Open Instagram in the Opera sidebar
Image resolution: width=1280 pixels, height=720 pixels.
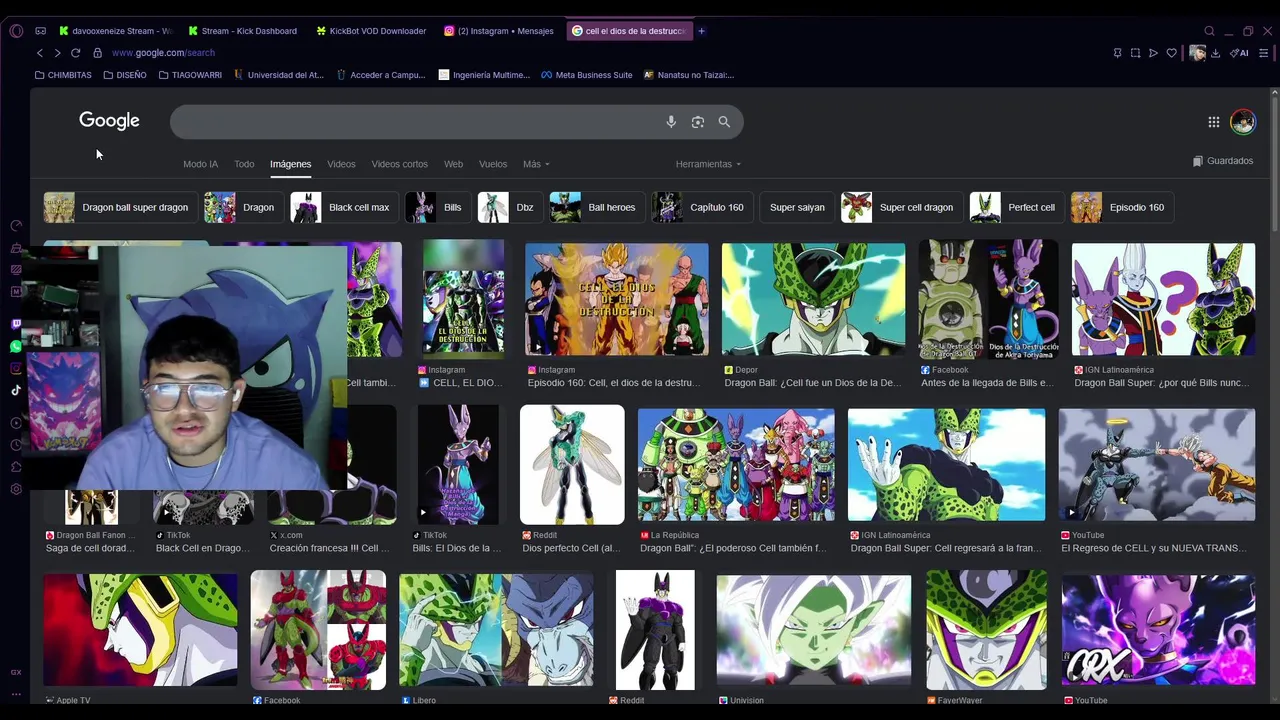pyautogui.click(x=16, y=369)
